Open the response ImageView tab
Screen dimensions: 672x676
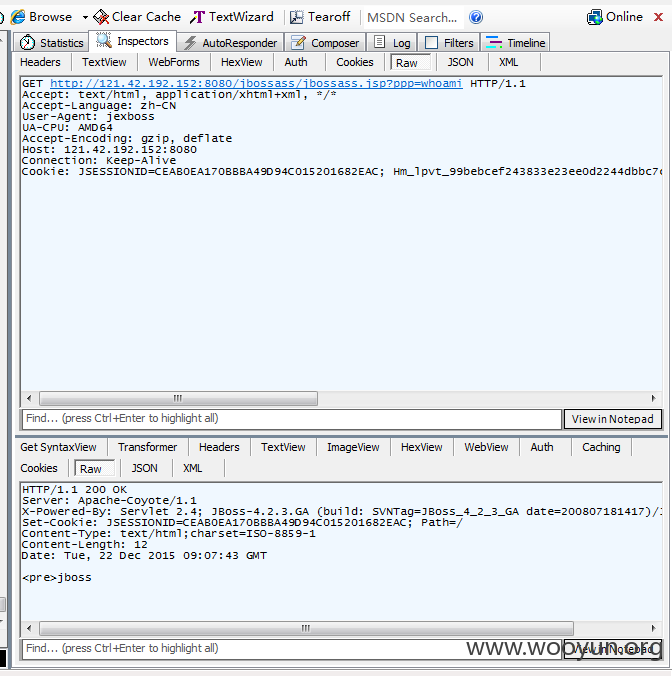point(353,448)
